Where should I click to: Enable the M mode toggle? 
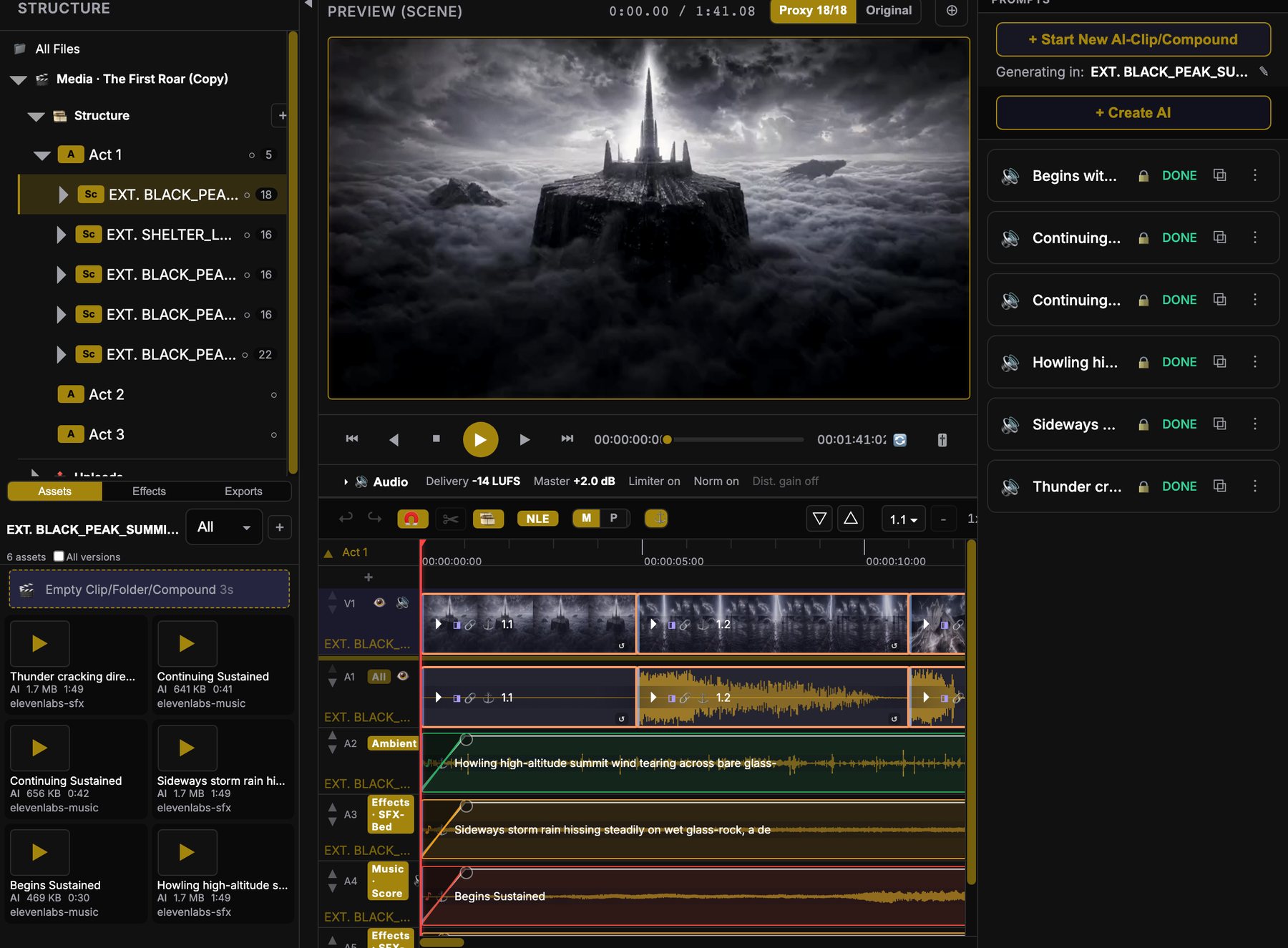tap(587, 518)
